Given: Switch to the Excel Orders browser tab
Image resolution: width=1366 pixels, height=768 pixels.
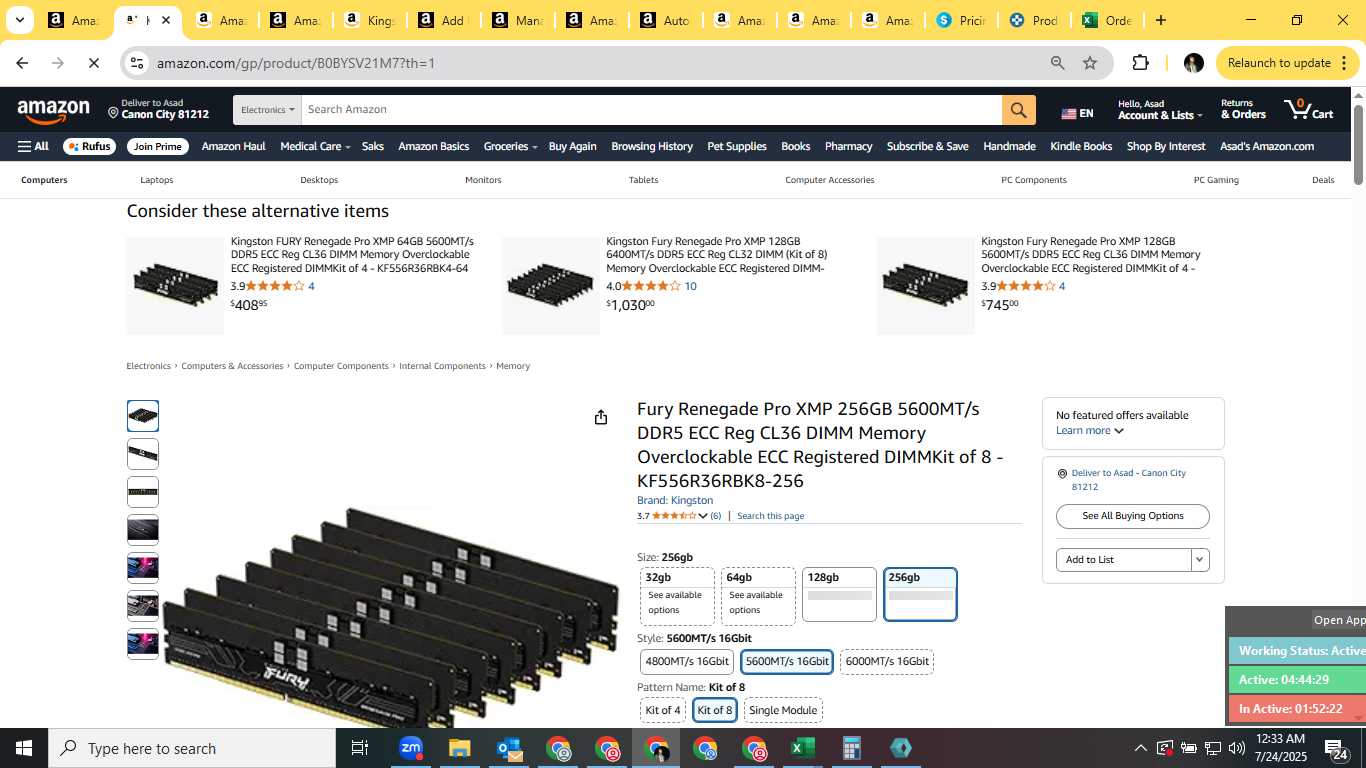Looking at the screenshot, I should pyautogui.click(x=1106, y=20).
